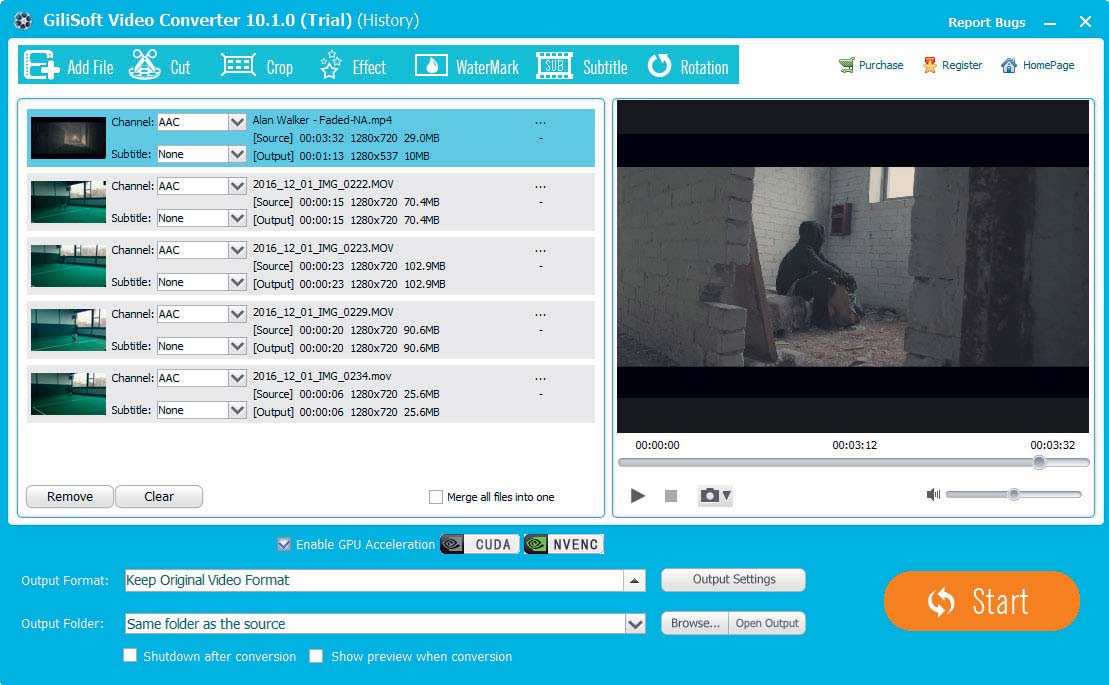Viewport: 1109px width, 685px height.
Task: Select thumbnail of 2016_12_01_IMG_0234.mov
Action: coord(68,394)
